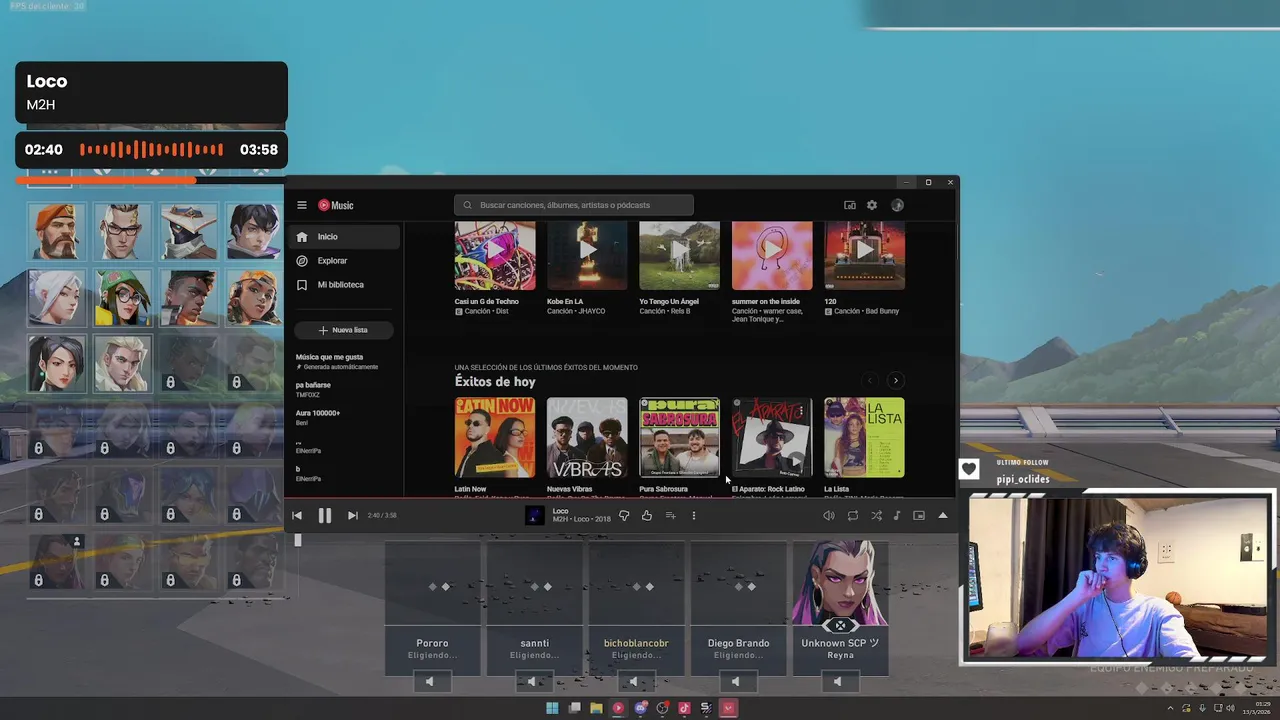Image resolution: width=1280 pixels, height=720 pixels.
Task: Click the Nueva lista button
Action: pyautogui.click(x=343, y=330)
